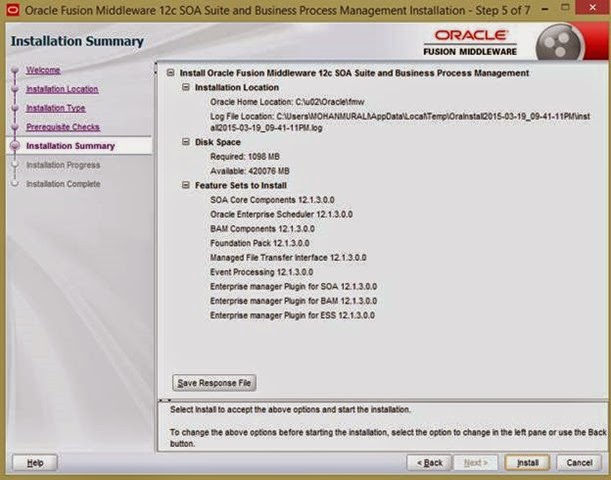The height and width of the screenshot is (480, 611).
Task: Collapse the Installation Location section
Action: pyautogui.click(x=186, y=87)
